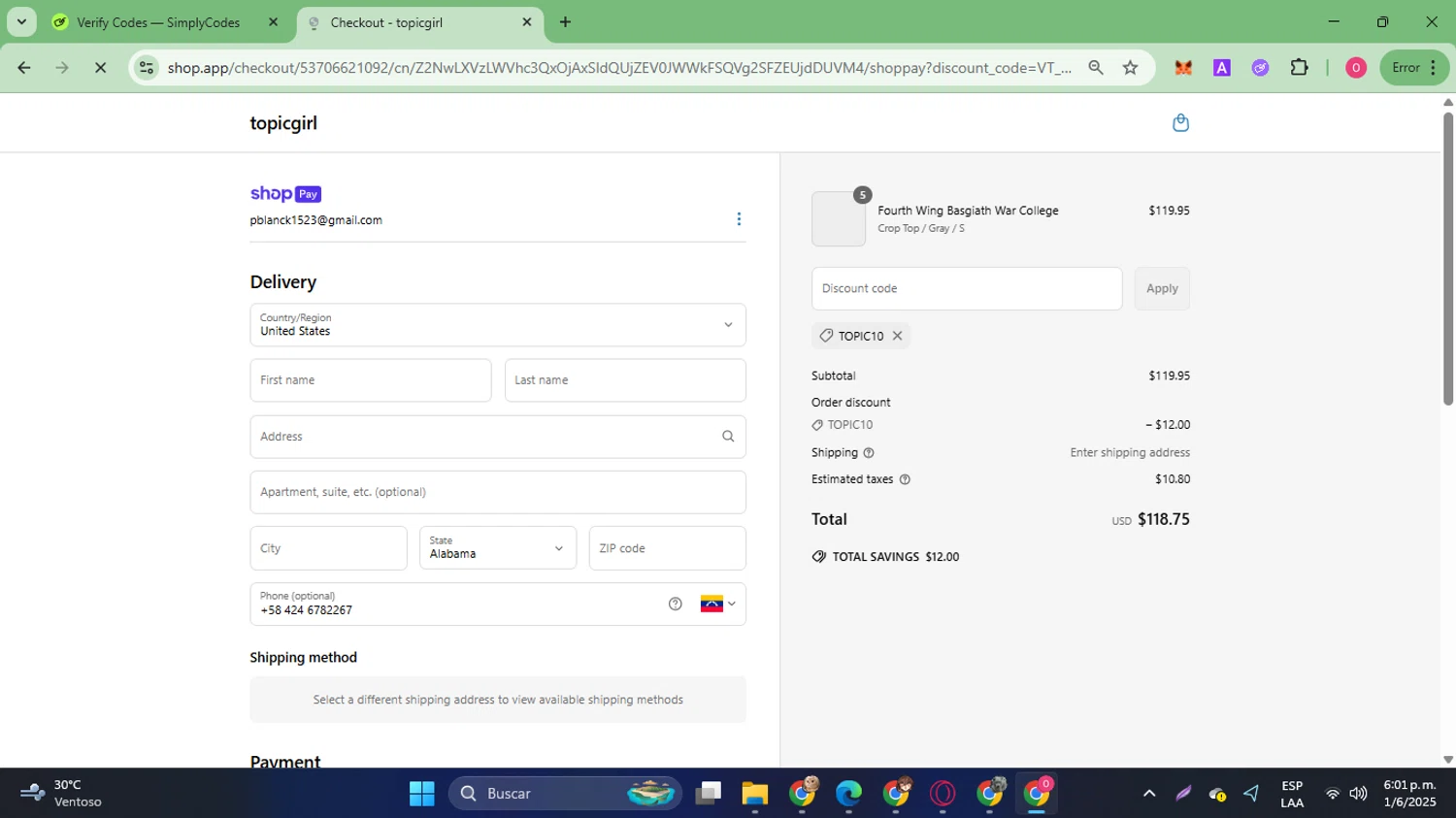The width and height of the screenshot is (1456, 818).
Task: Close the Checkout topicgirl tab
Action: 527,22
